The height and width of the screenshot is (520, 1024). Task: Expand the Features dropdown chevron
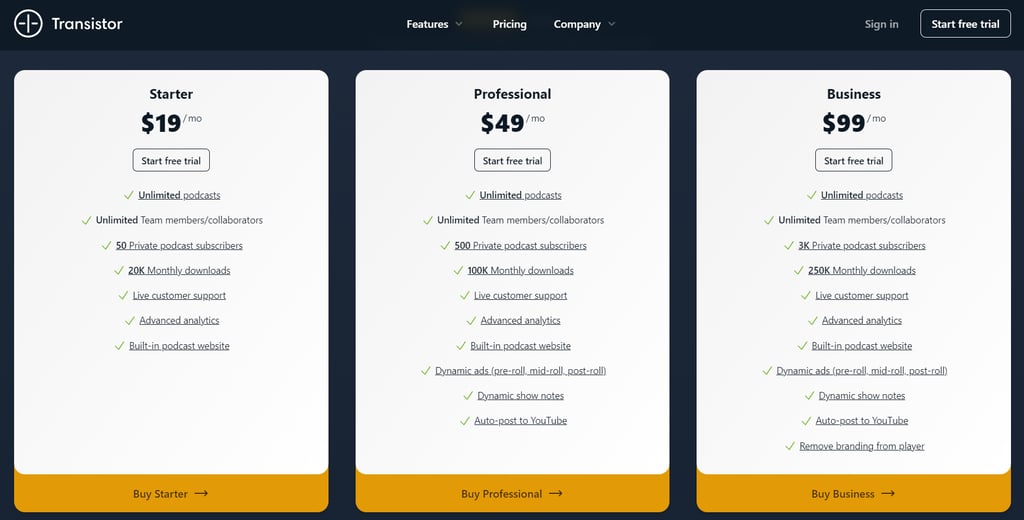pos(458,24)
